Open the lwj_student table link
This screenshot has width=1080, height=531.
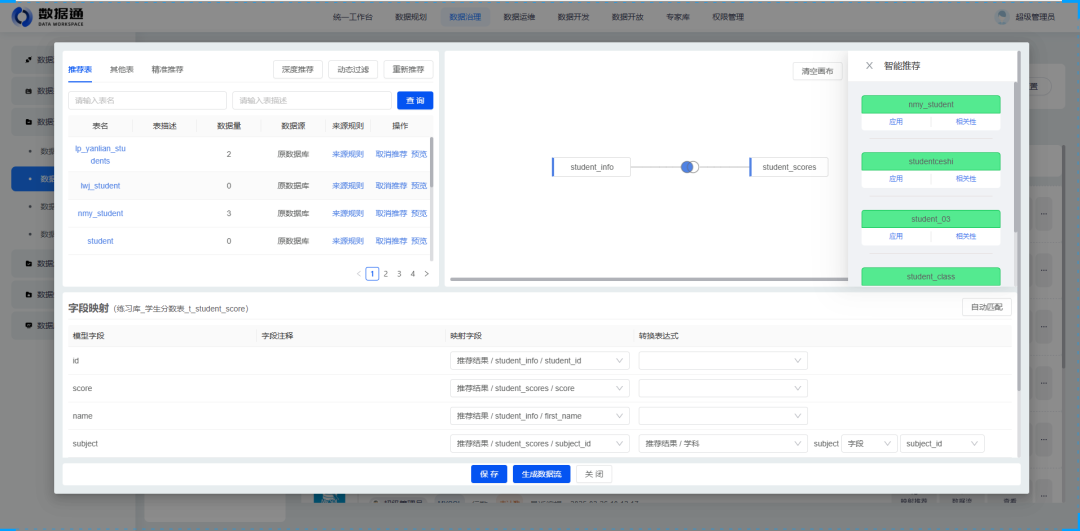(x=101, y=186)
